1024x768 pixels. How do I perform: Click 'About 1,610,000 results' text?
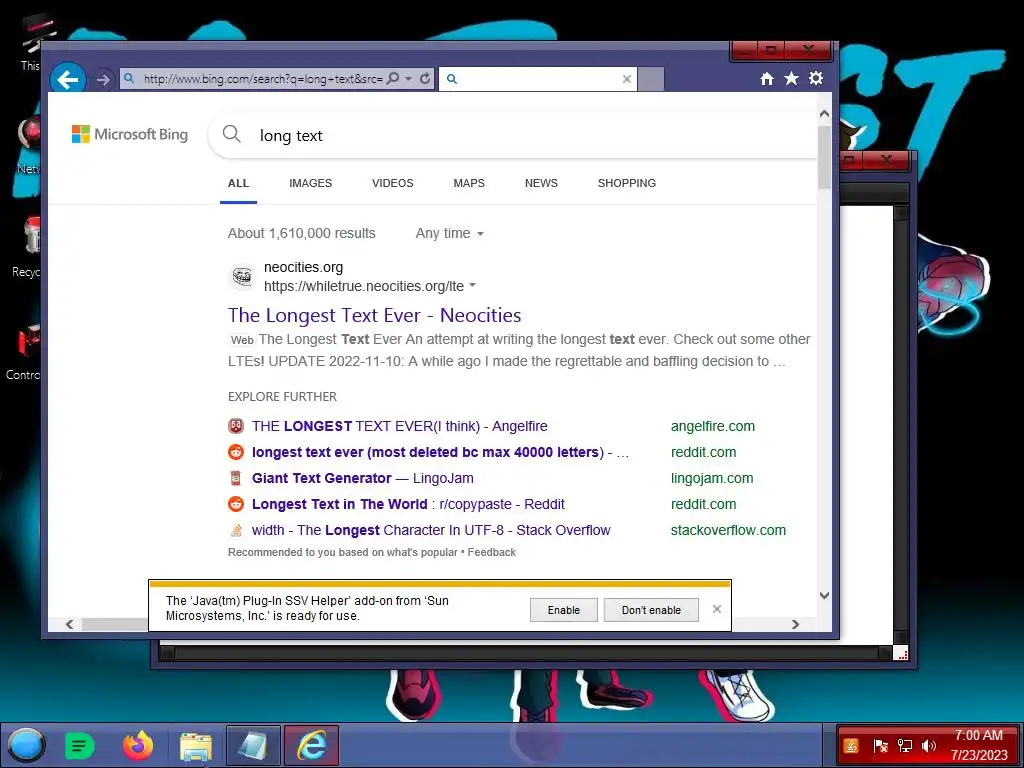tap(302, 233)
